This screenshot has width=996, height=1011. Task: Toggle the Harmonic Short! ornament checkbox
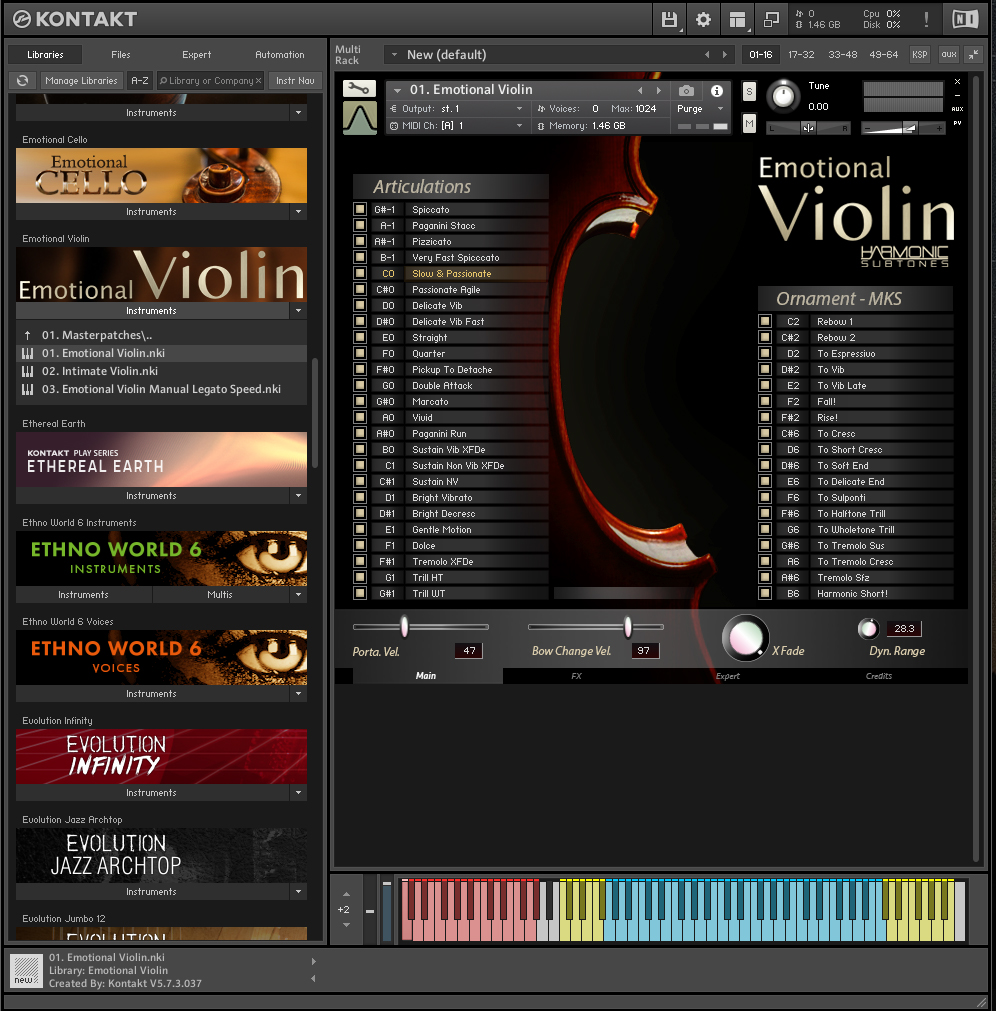coord(765,593)
